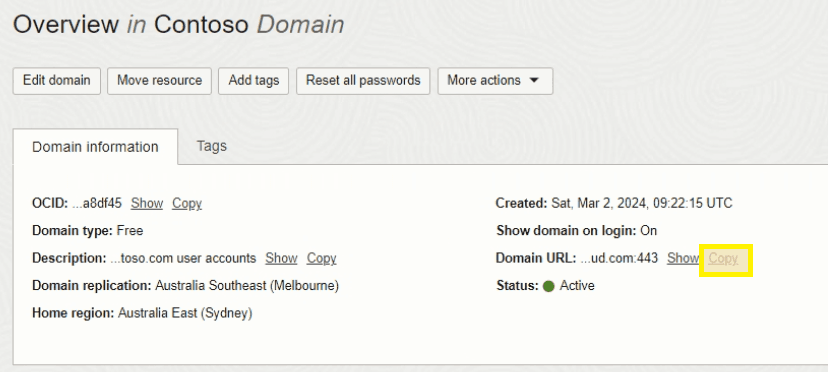
Task: Click the '...toso.com user accounts' description
Action: 183,258
